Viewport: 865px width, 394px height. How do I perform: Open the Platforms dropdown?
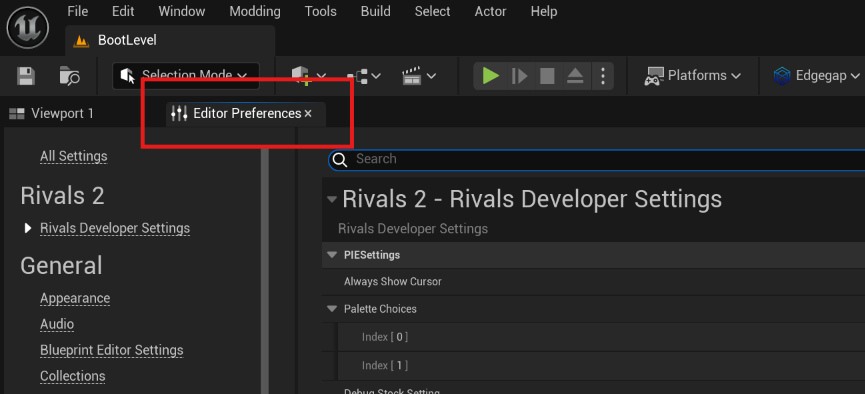pyautogui.click(x=692, y=76)
